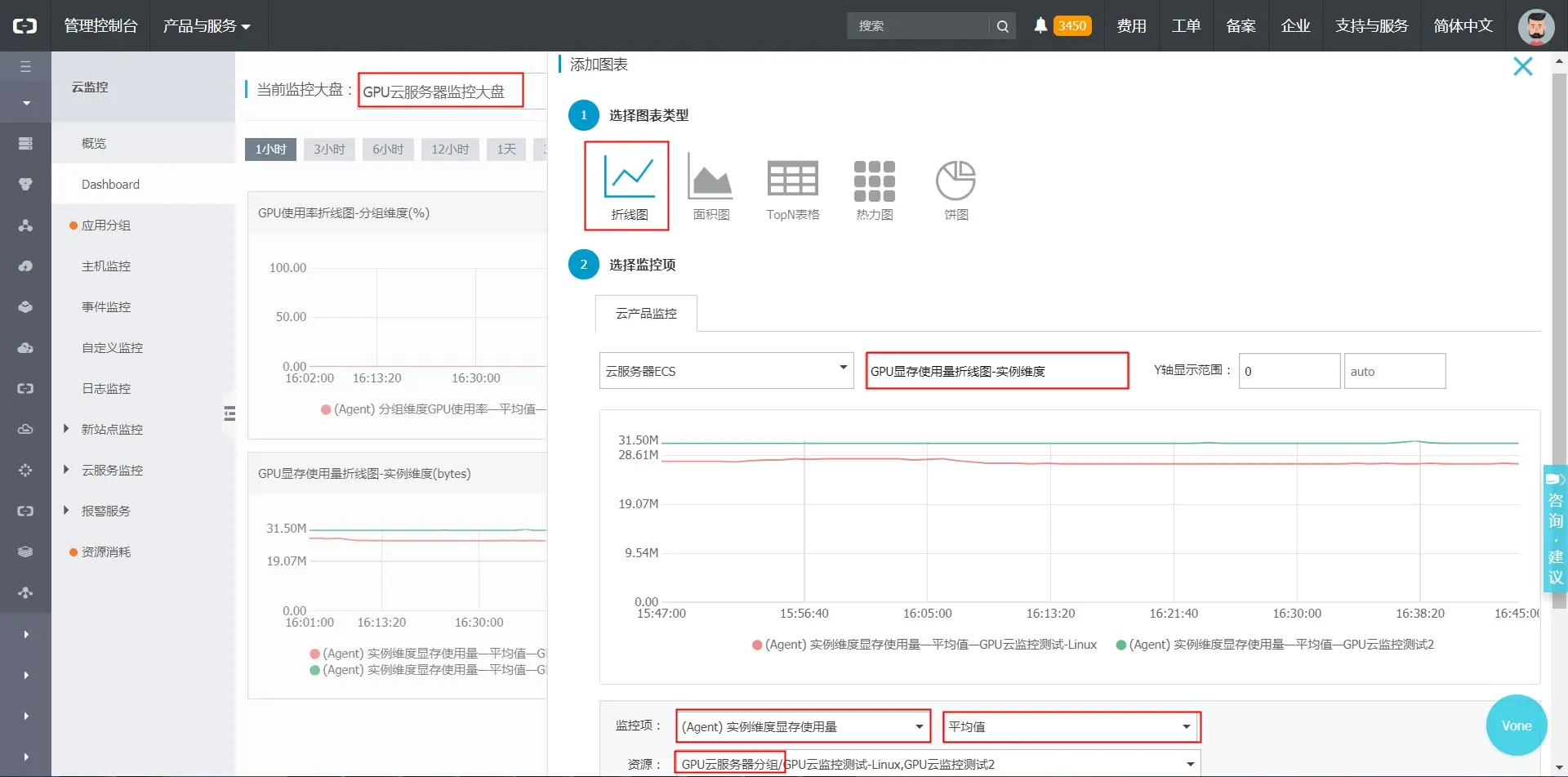Screen dimensions: 1568x777
Task: Open the 云服务器ECS product dropdown
Action: tap(726, 371)
